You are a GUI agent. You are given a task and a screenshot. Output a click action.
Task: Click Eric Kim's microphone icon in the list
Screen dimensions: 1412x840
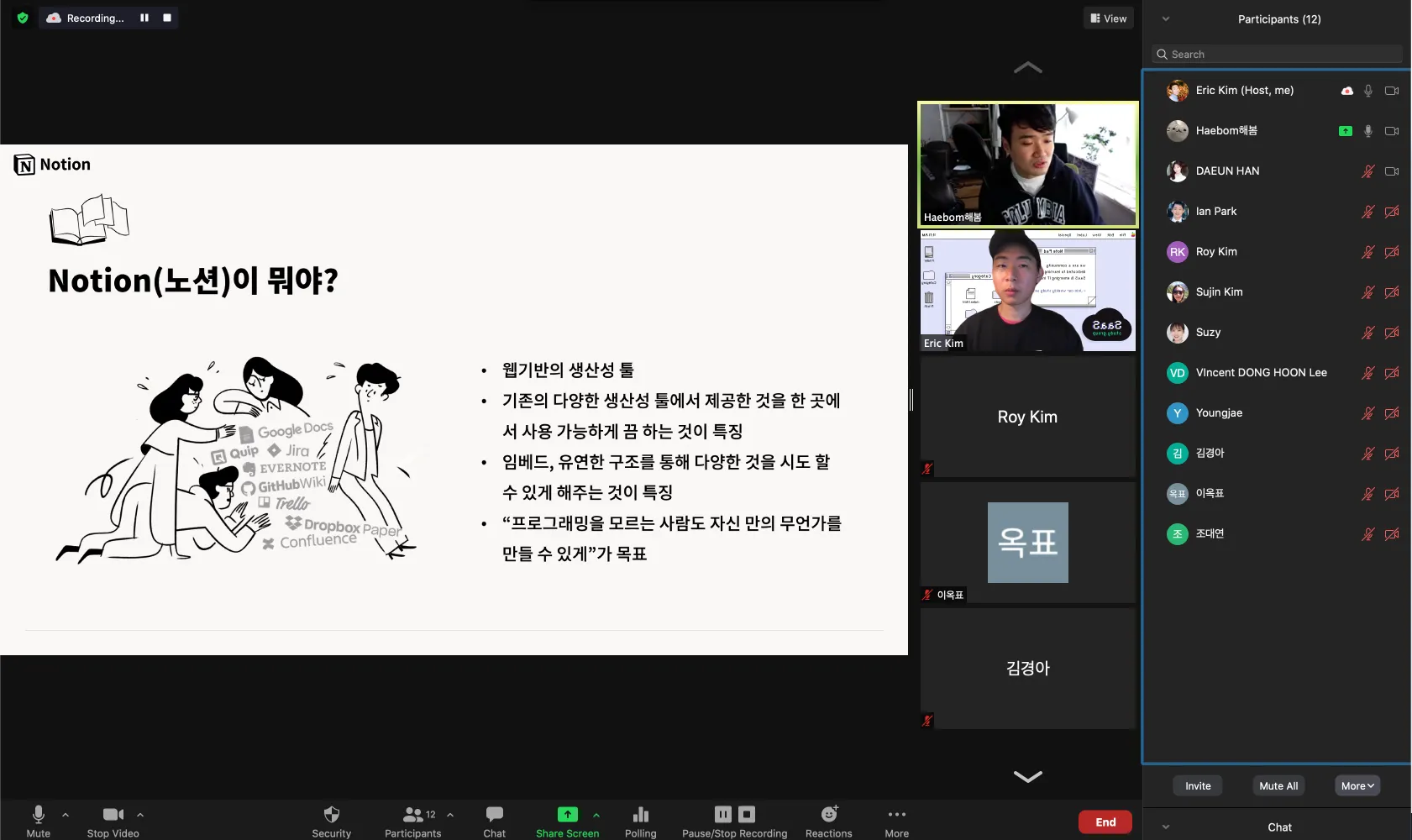[x=1368, y=91]
